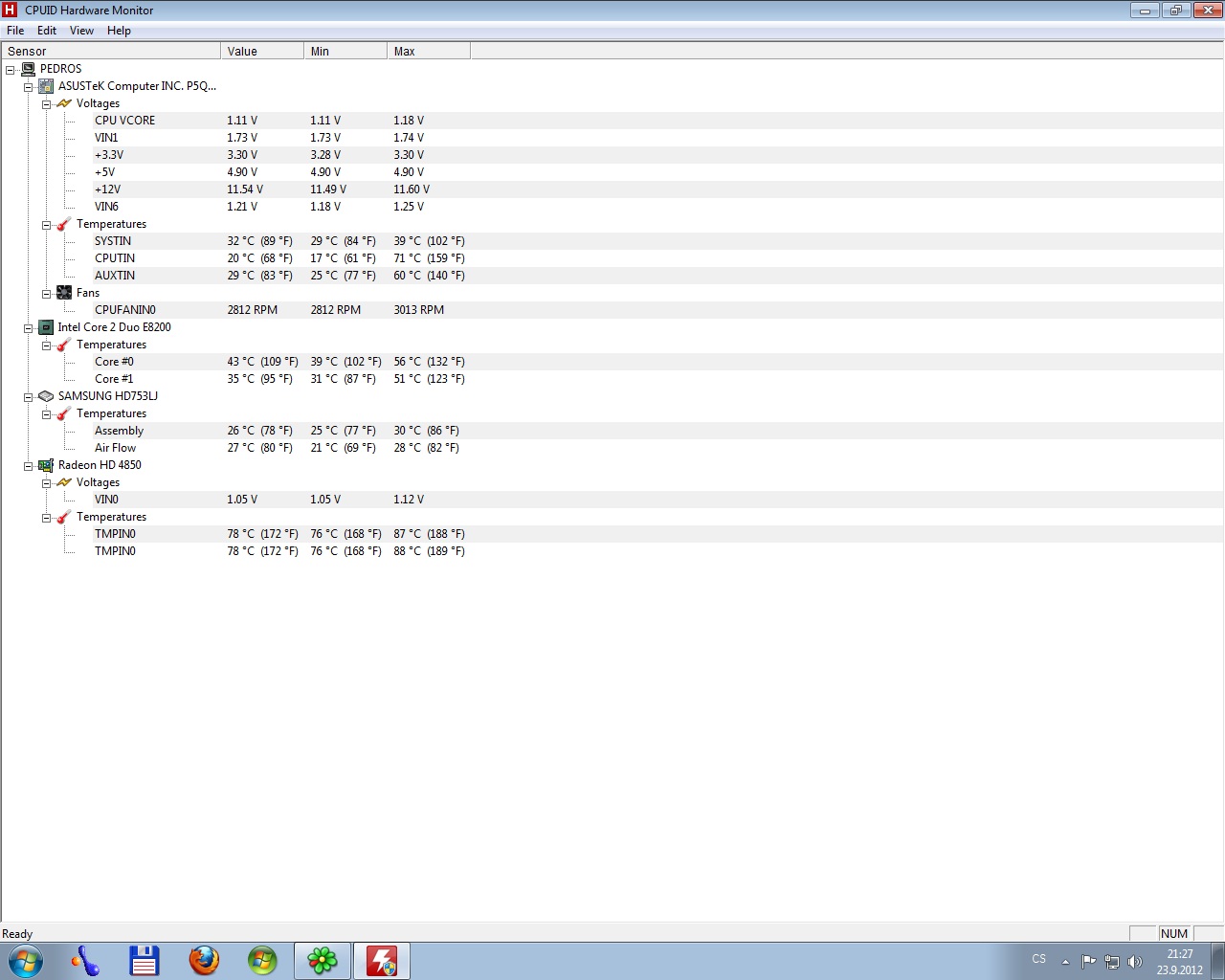
Task: Click the Value column header
Action: tap(262, 51)
